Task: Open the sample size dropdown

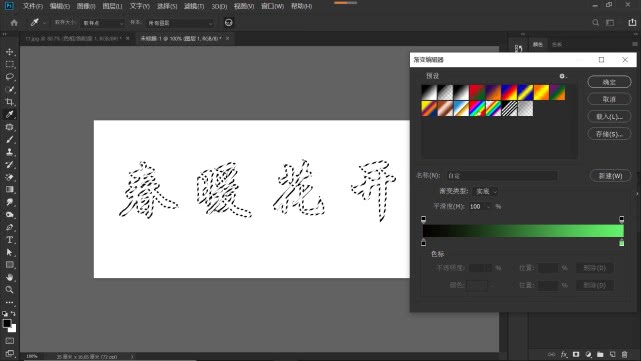Action: tap(103, 23)
